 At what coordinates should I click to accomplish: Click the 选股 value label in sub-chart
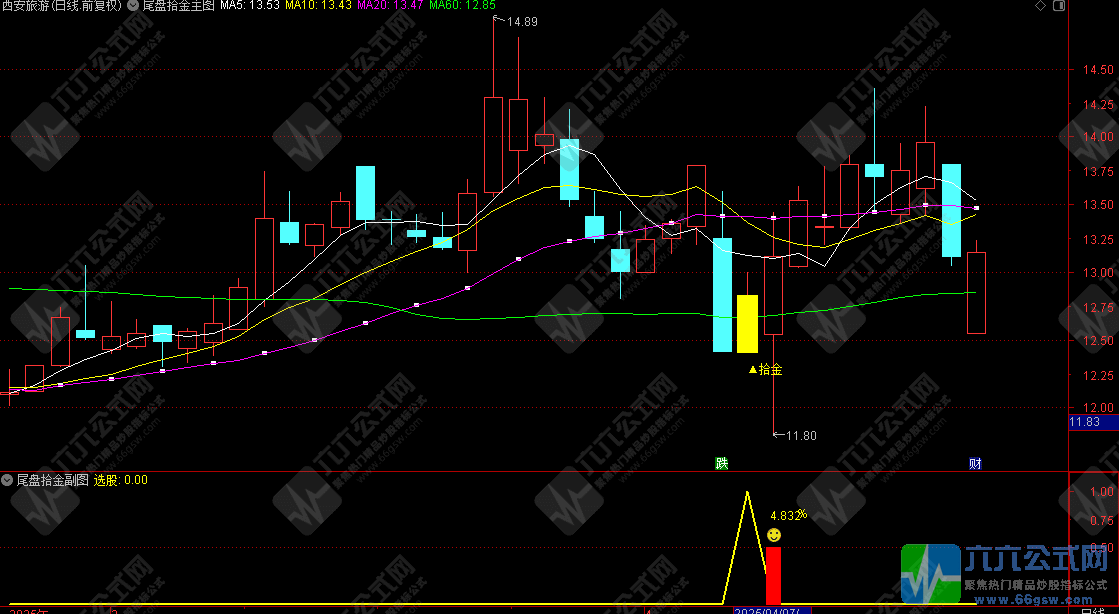tap(121, 480)
